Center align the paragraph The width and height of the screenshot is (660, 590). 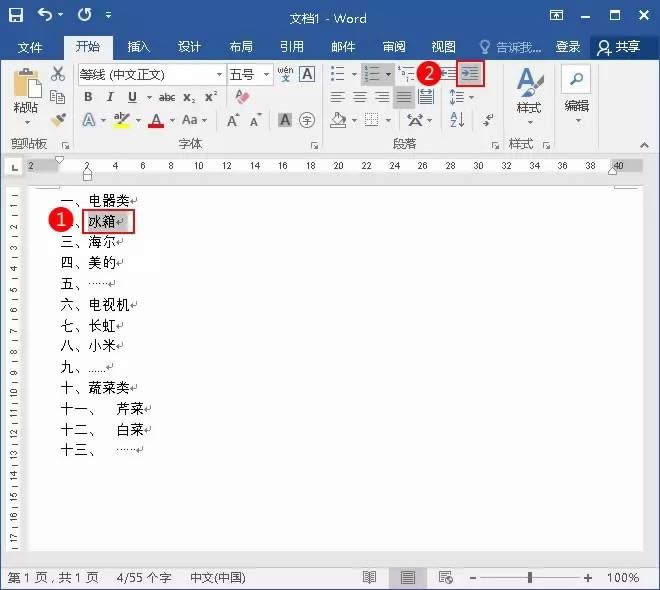[x=359, y=97]
